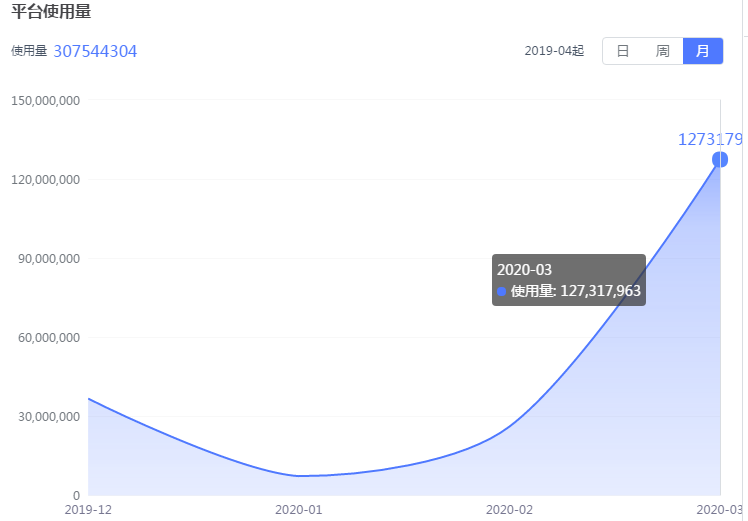Screen dimensions: 748x521
Task: Click the 2019-04起 start date label
Action: pyautogui.click(x=554, y=51)
